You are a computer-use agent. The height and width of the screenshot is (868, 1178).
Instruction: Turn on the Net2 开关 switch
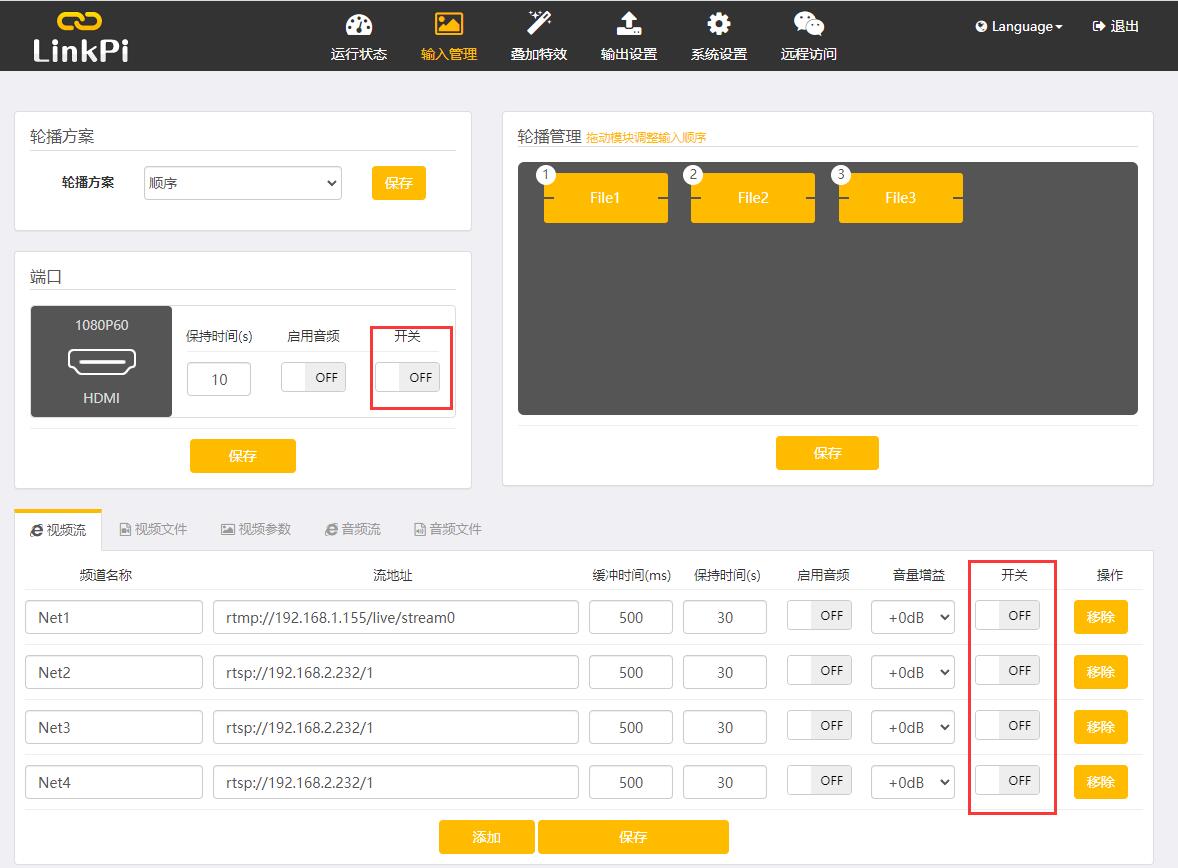(1007, 670)
